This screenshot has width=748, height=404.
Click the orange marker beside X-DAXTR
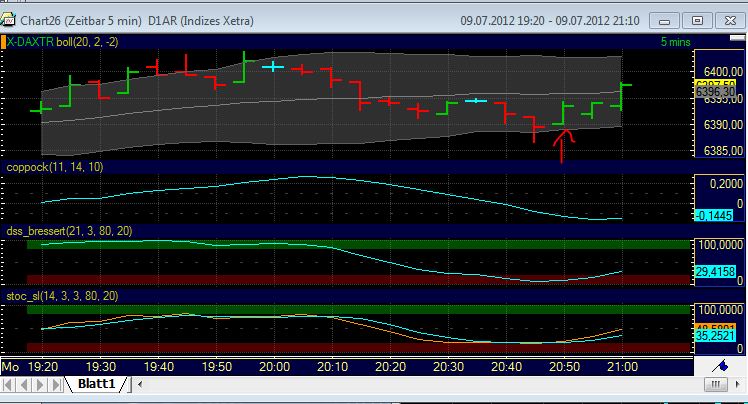coord(3,42)
